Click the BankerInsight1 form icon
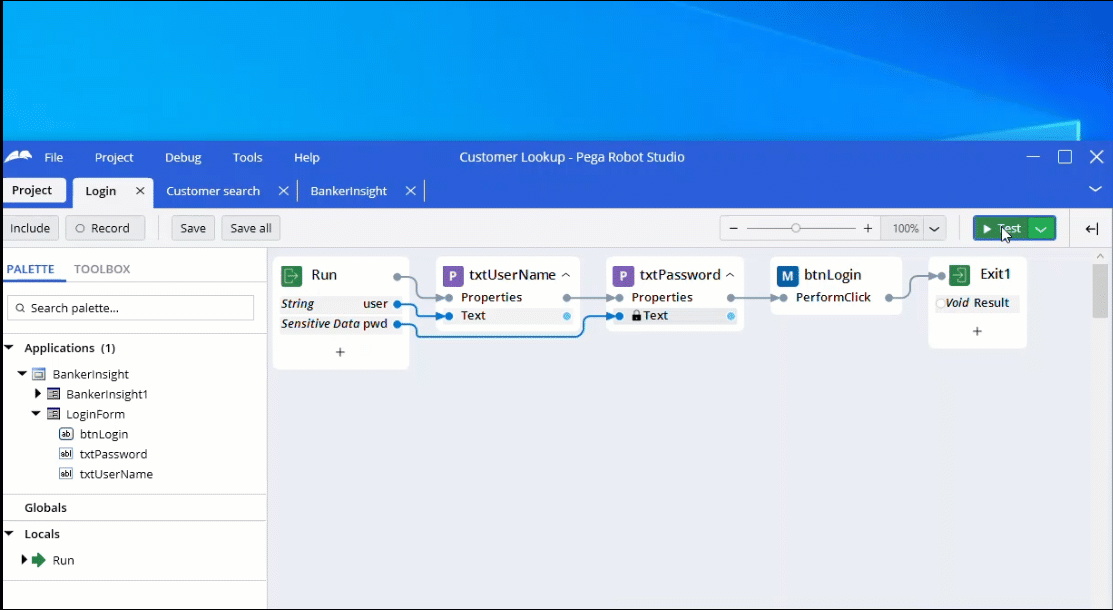The image size is (1113, 610). coord(53,394)
